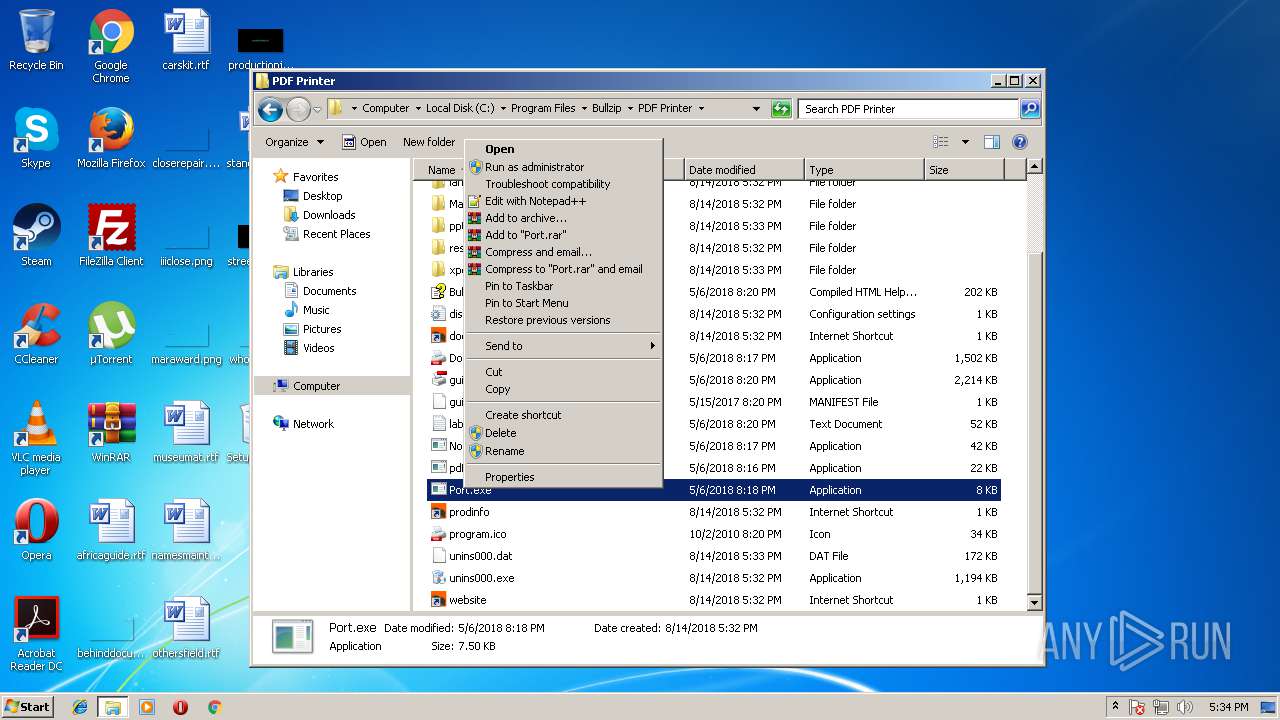Sort files by the Date modified column
The height and width of the screenshot is (720, 1280).
click(x=744, y=170)
